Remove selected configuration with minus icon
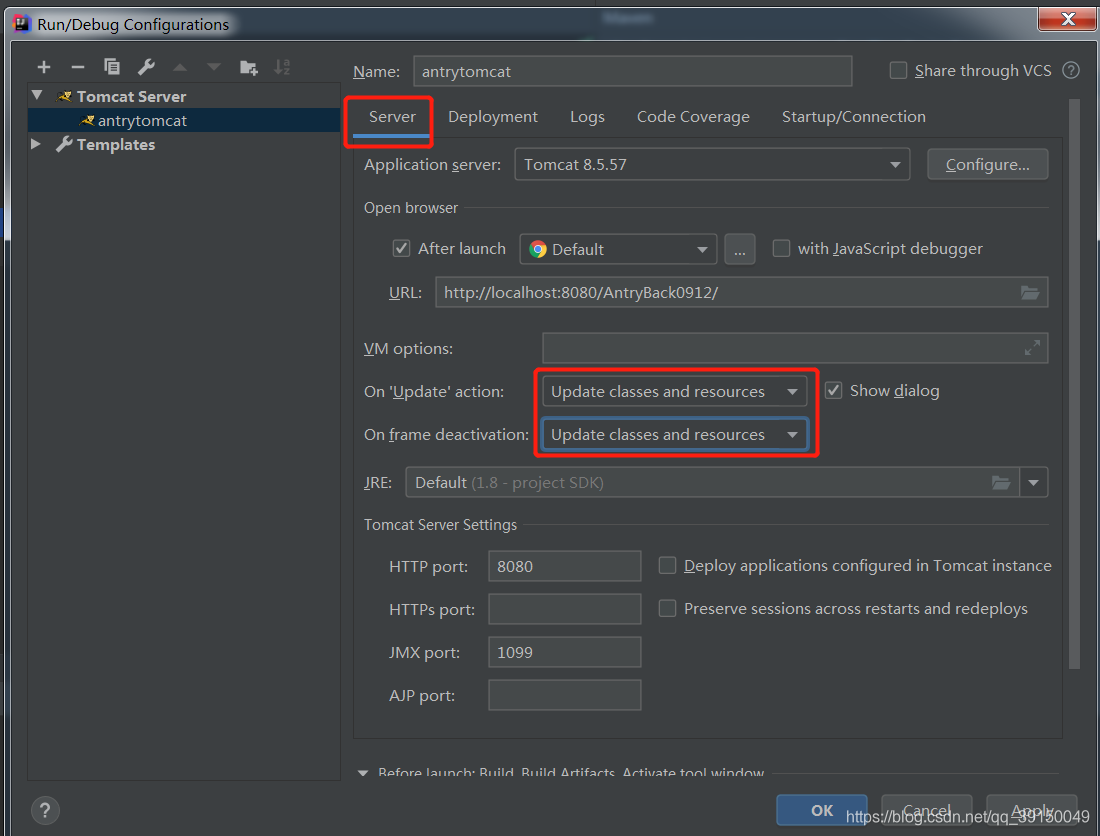1100x836 pixels. (78, 67)
